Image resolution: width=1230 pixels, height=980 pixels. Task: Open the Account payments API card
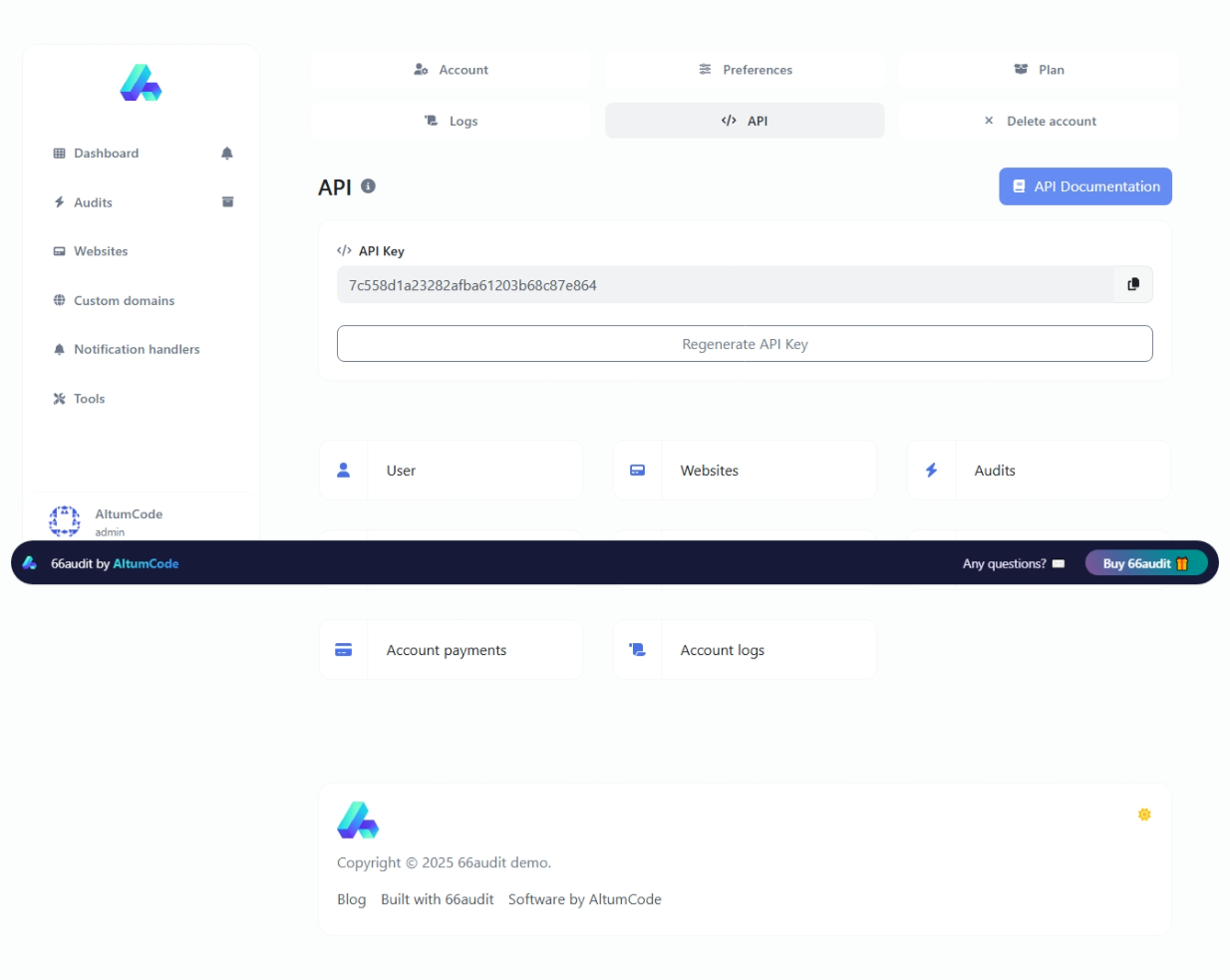coord(451,650)
